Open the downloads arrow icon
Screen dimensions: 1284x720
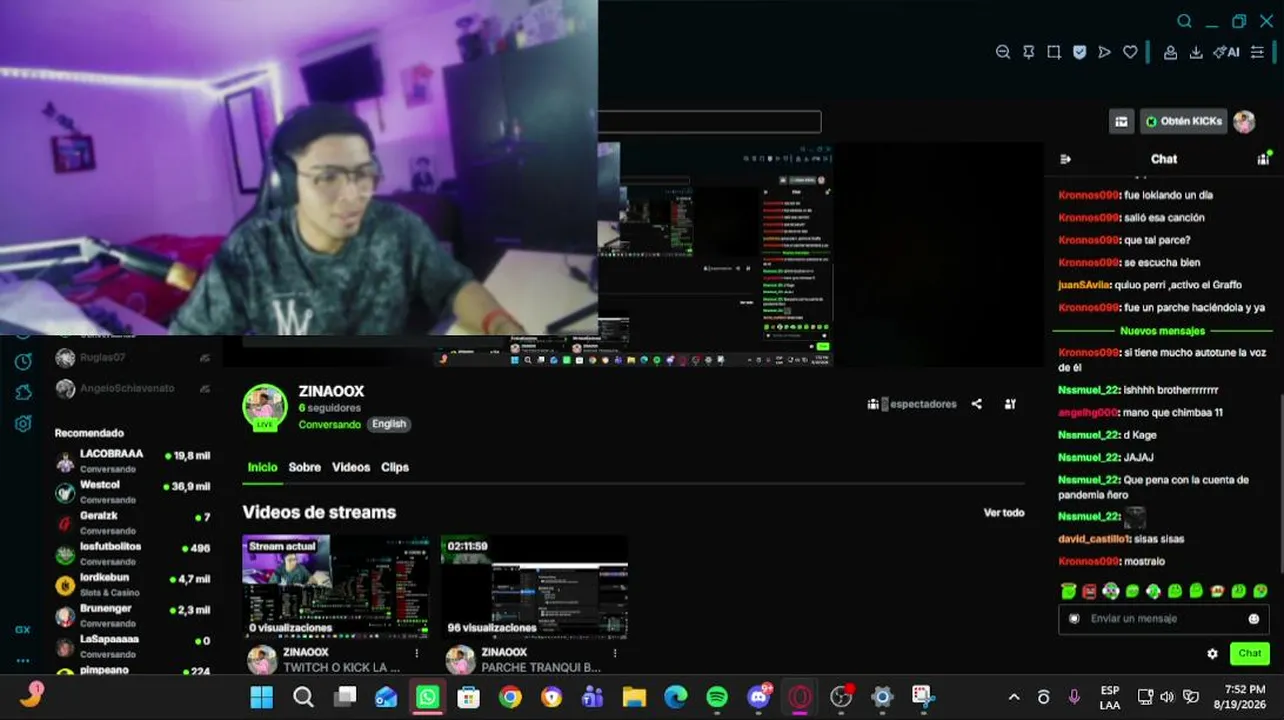tap(1195, 52)
